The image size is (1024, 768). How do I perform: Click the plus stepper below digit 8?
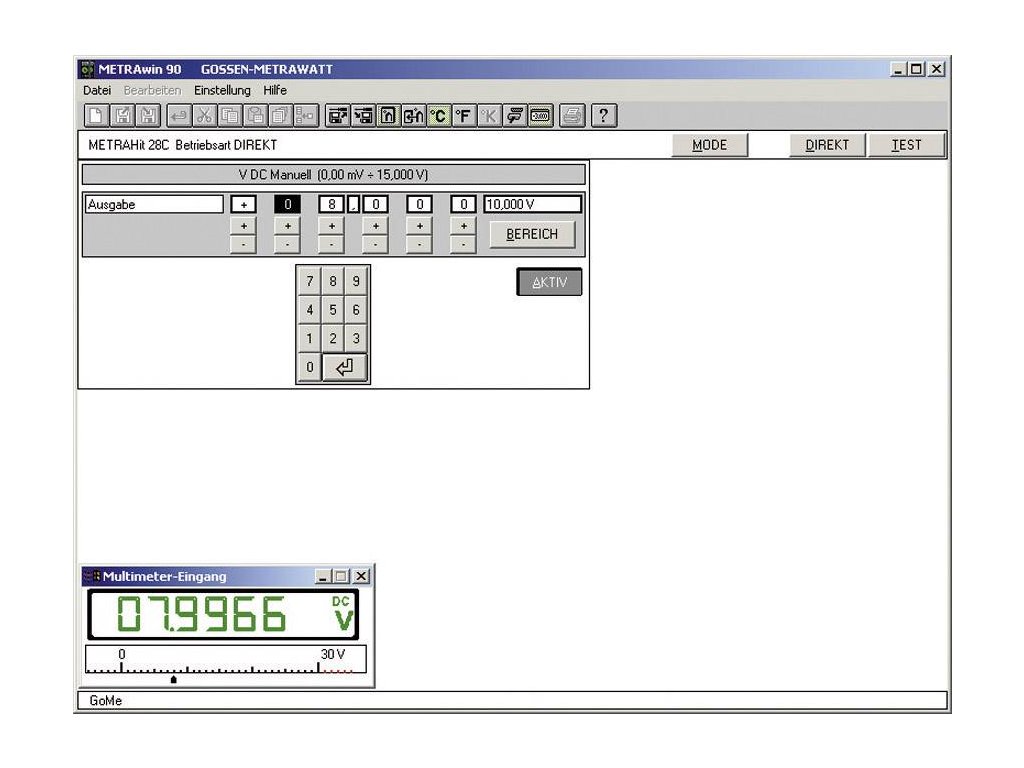[332, 226]
